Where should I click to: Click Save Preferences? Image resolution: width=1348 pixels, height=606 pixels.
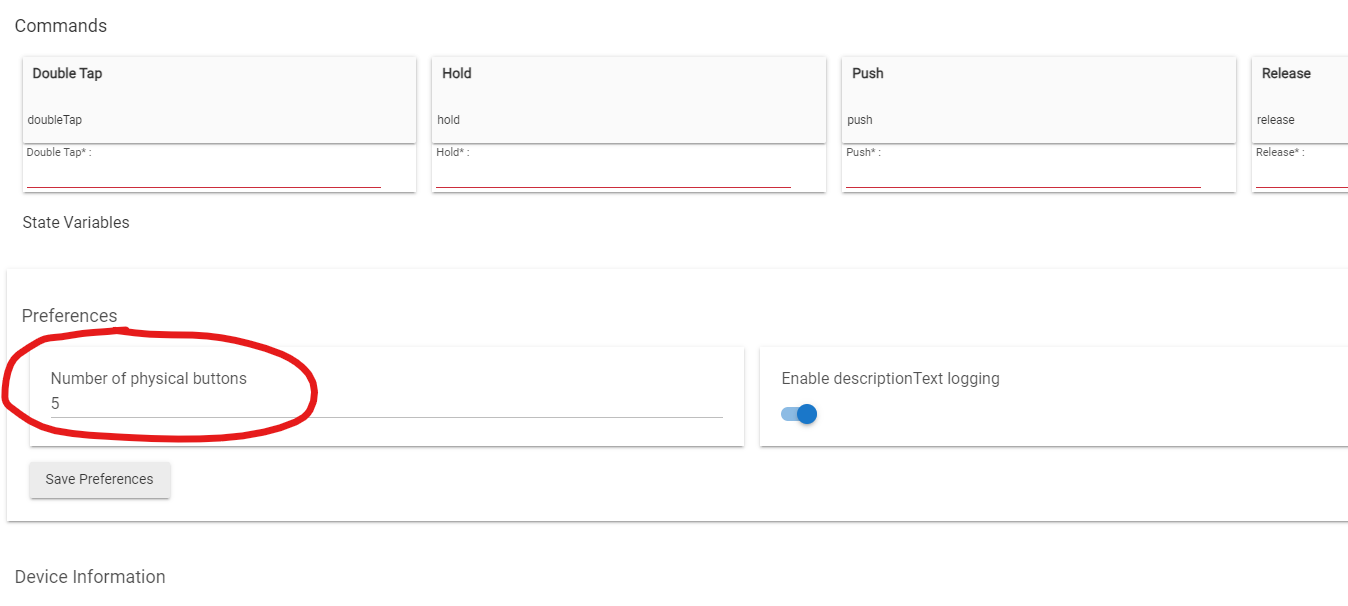pyautogui.click(x=100, y=479)
